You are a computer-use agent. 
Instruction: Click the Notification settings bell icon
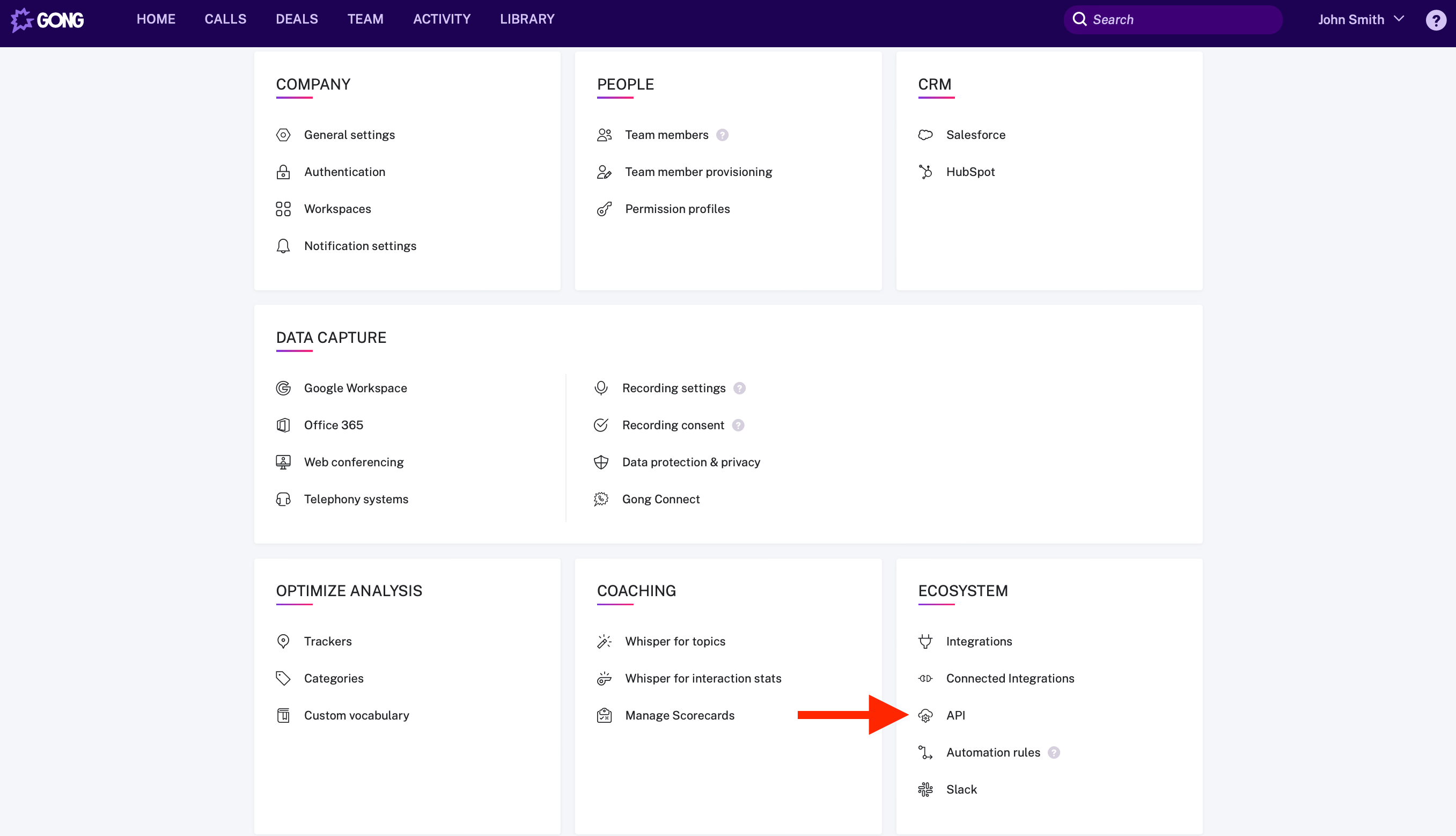(x=283, y=246)
